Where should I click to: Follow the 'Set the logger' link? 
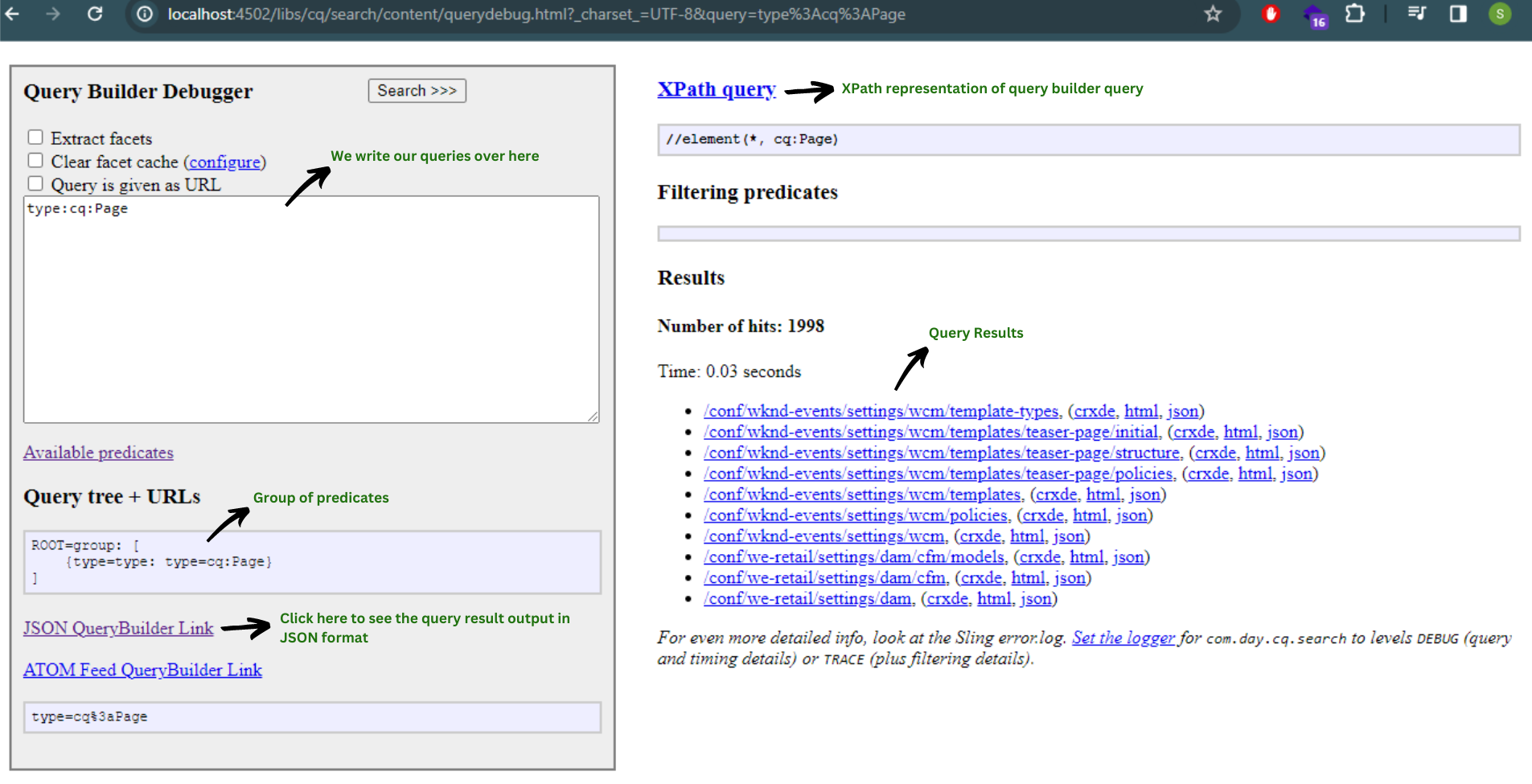[1123, 638]
